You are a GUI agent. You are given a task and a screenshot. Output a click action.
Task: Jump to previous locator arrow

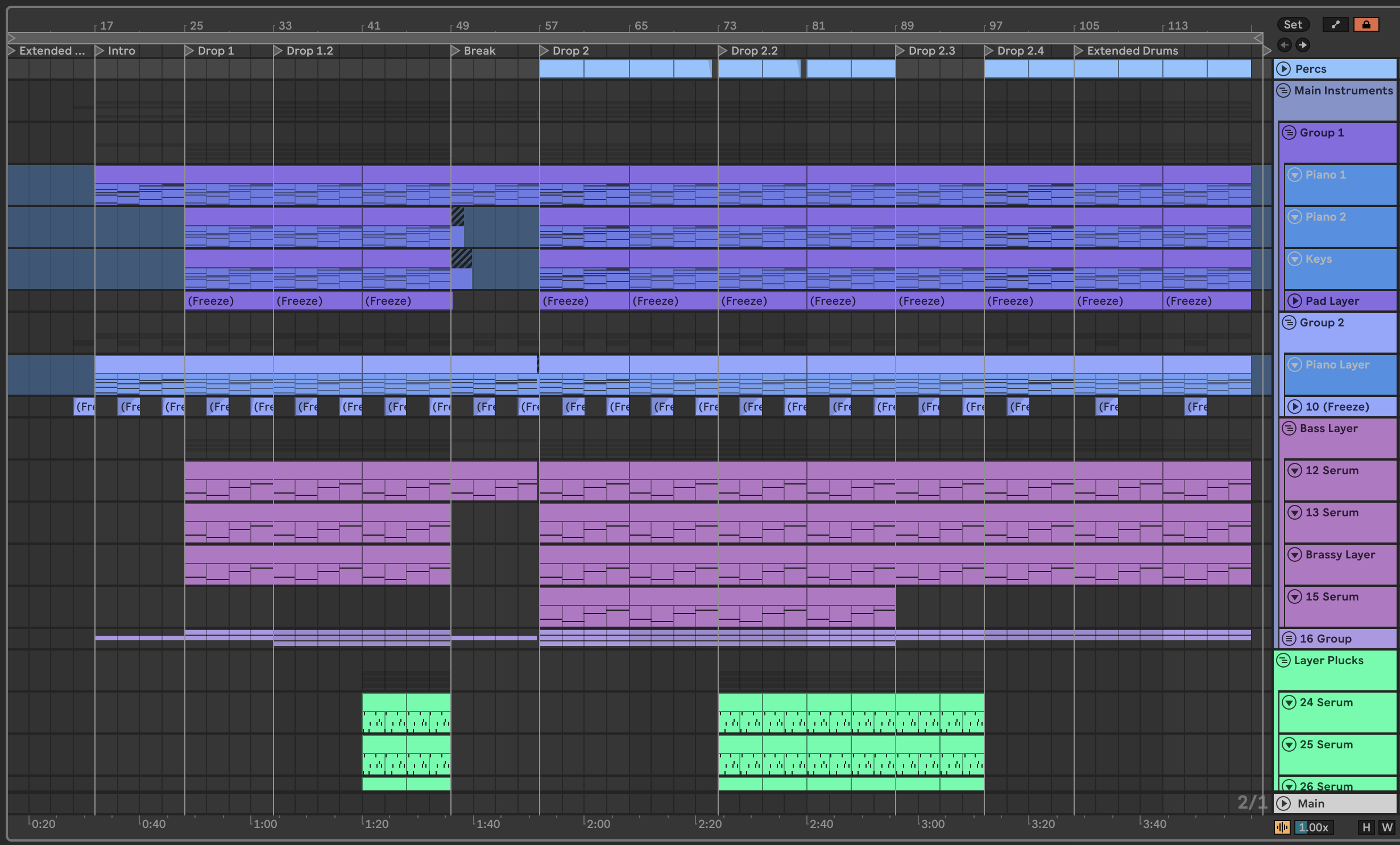pos(1284,45)
